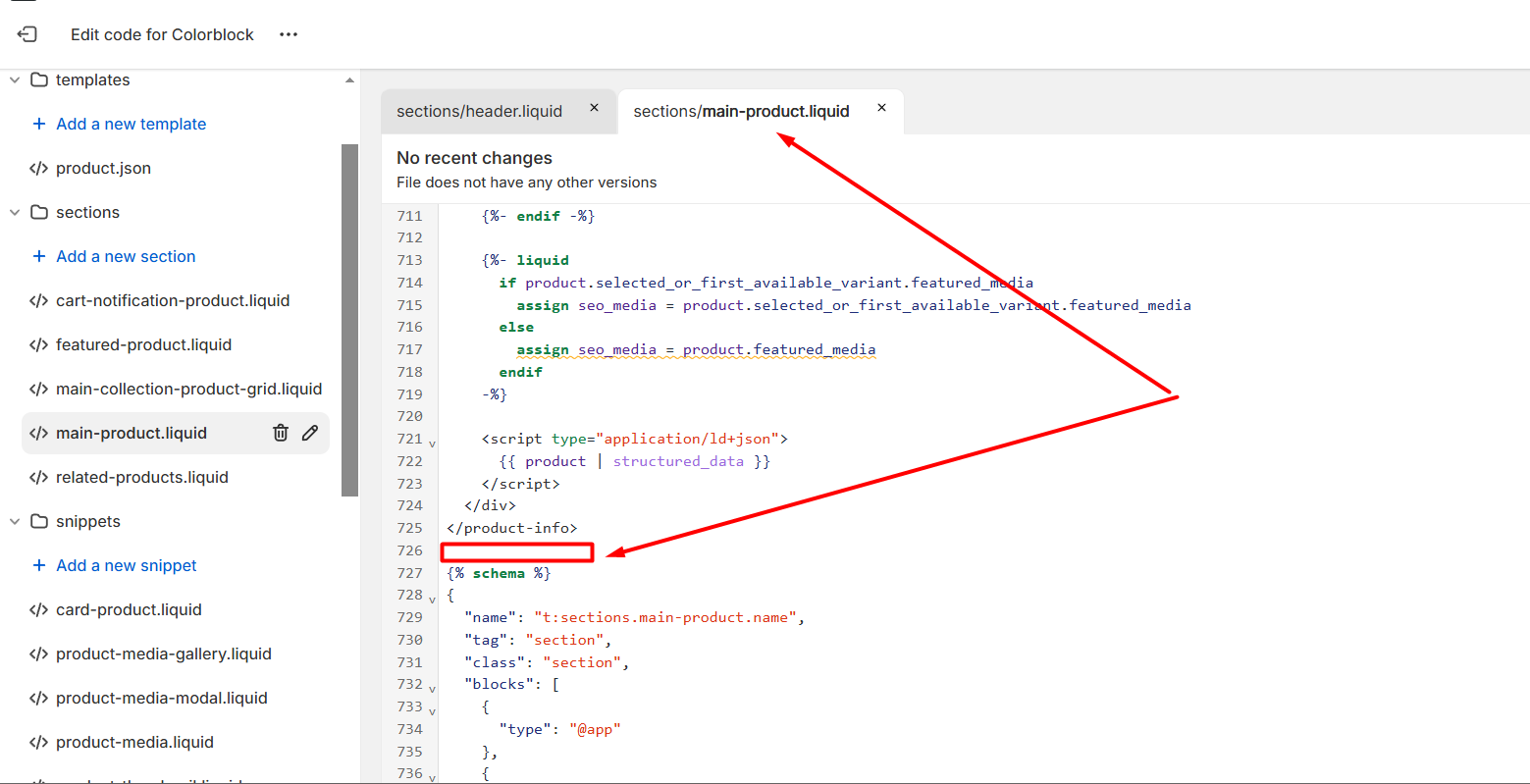Click code icon beside card-product.liquid

point(39,609)
